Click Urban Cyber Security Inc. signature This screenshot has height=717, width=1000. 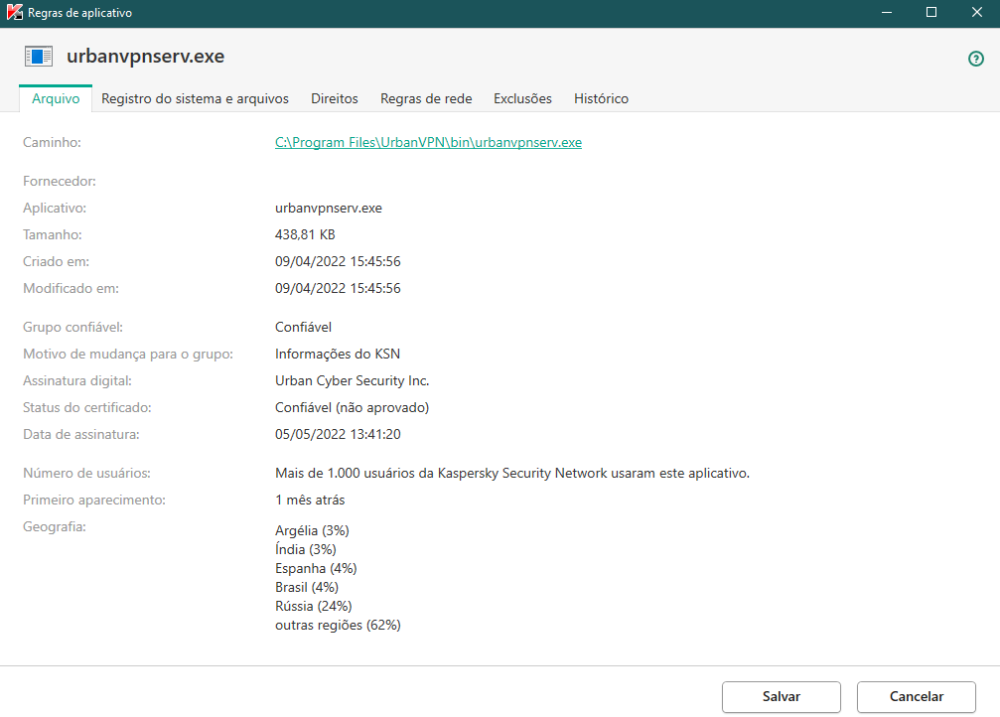(x=352, y=381)
